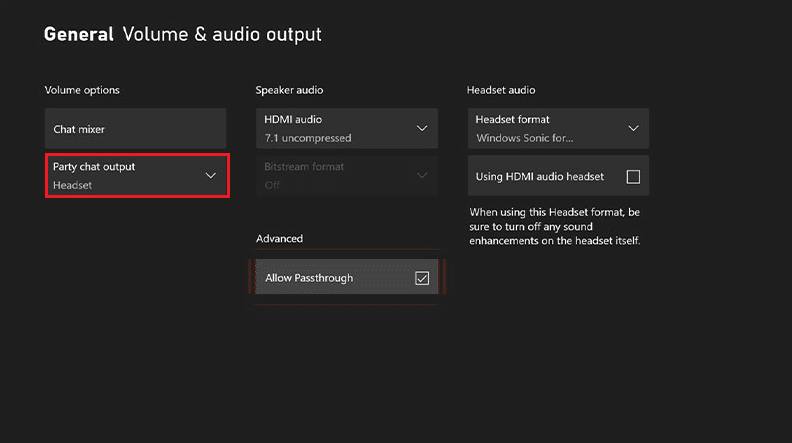Expand the Party chat output dropdown
792x443 pixels.
tap(137, 176)
